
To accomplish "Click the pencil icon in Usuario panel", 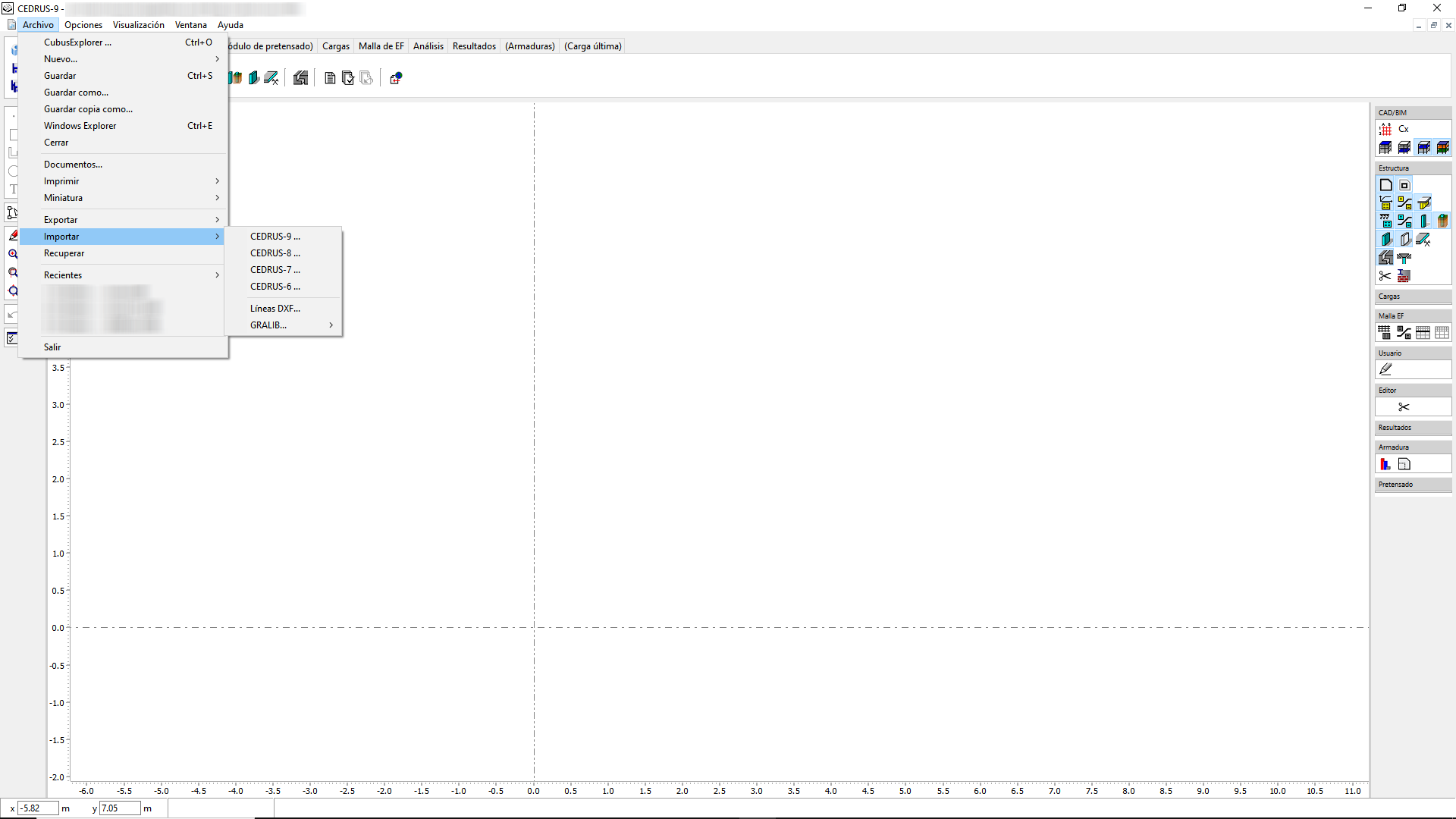I will (1385, 369).
